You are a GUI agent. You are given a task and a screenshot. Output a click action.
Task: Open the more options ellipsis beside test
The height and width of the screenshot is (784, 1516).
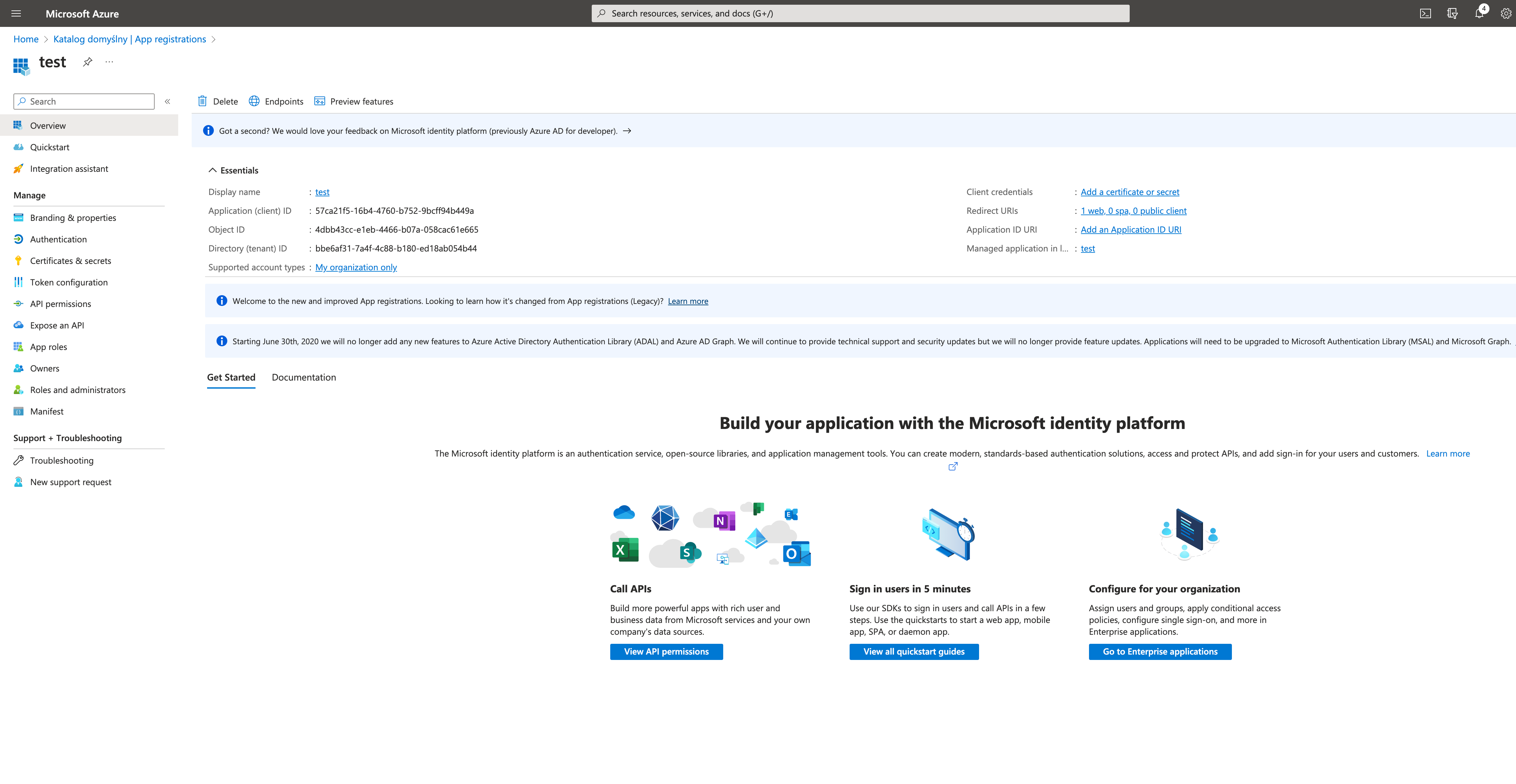[110, 62]
